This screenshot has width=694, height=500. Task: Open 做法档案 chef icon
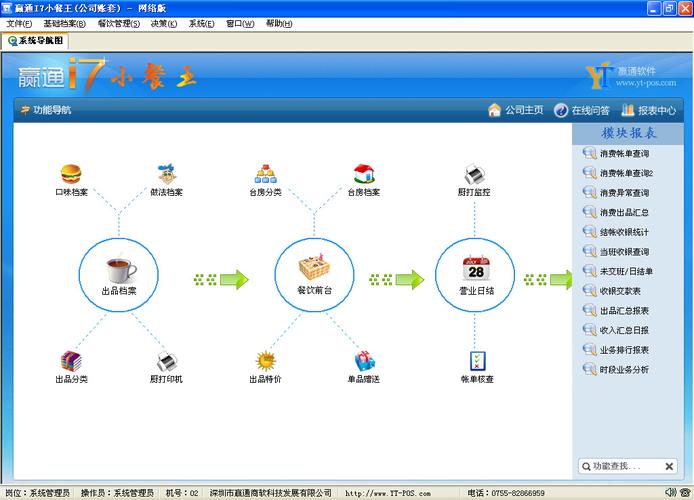166,174
